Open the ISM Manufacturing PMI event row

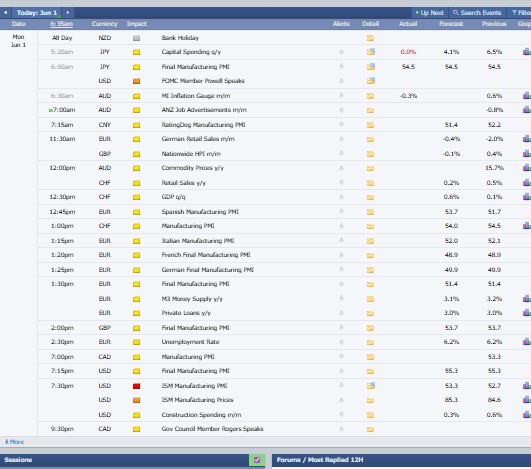click(284, 386)
